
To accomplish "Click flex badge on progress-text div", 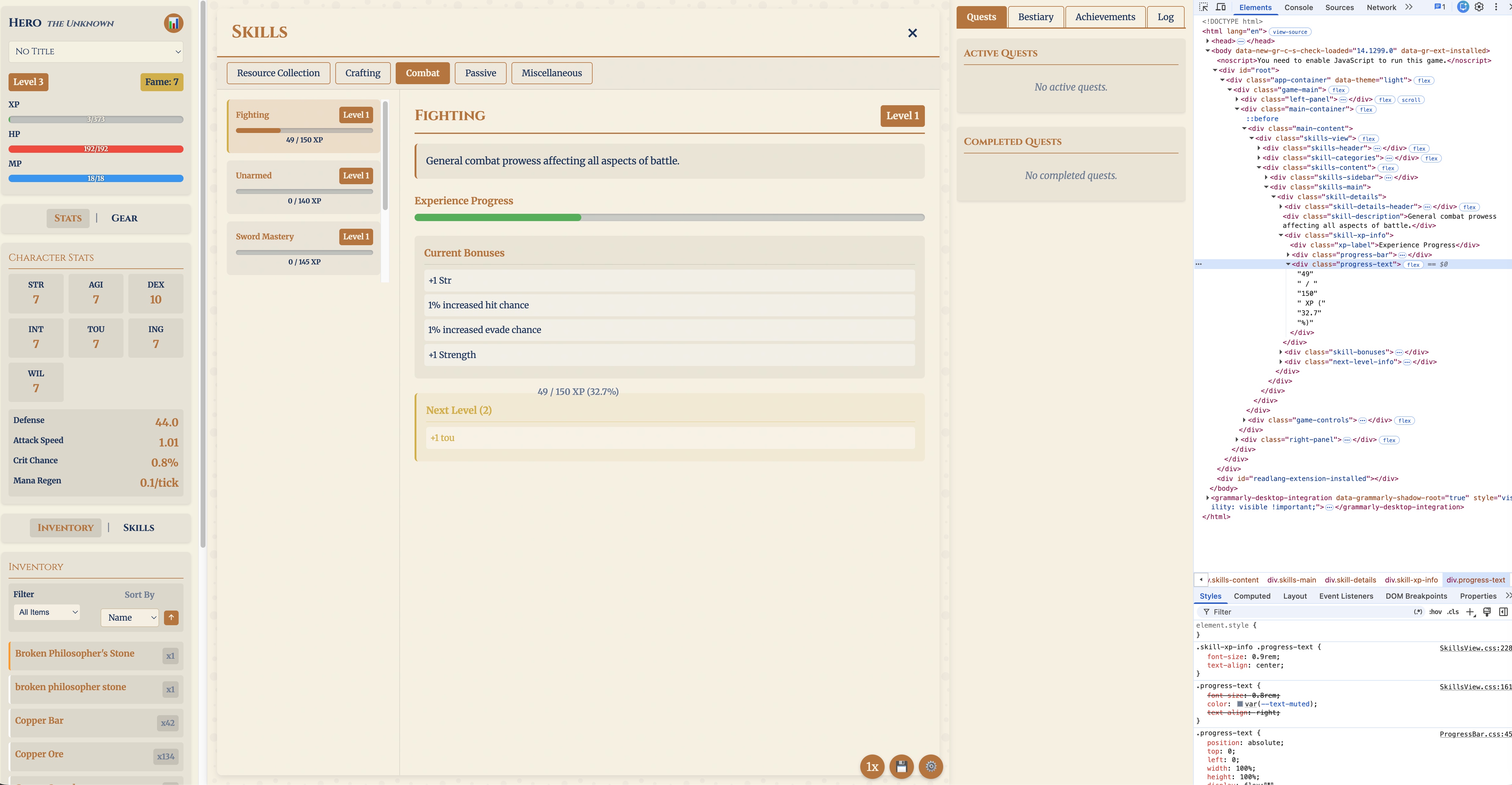I will 1414,265.
